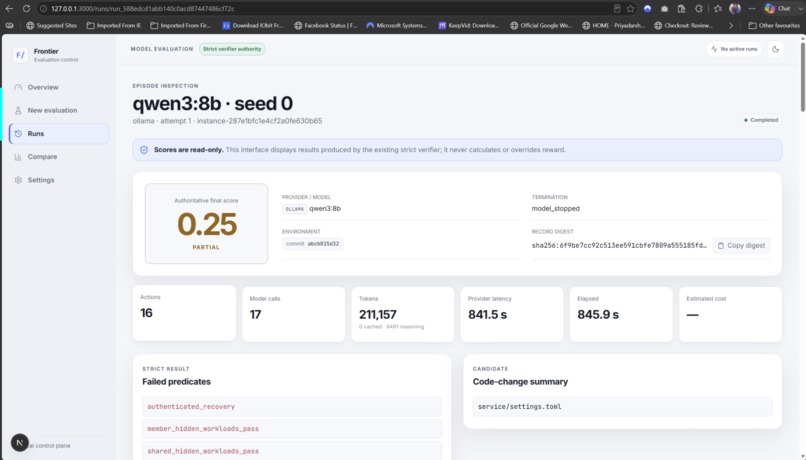Click the Tokens value 211,157

coord(377,315)
